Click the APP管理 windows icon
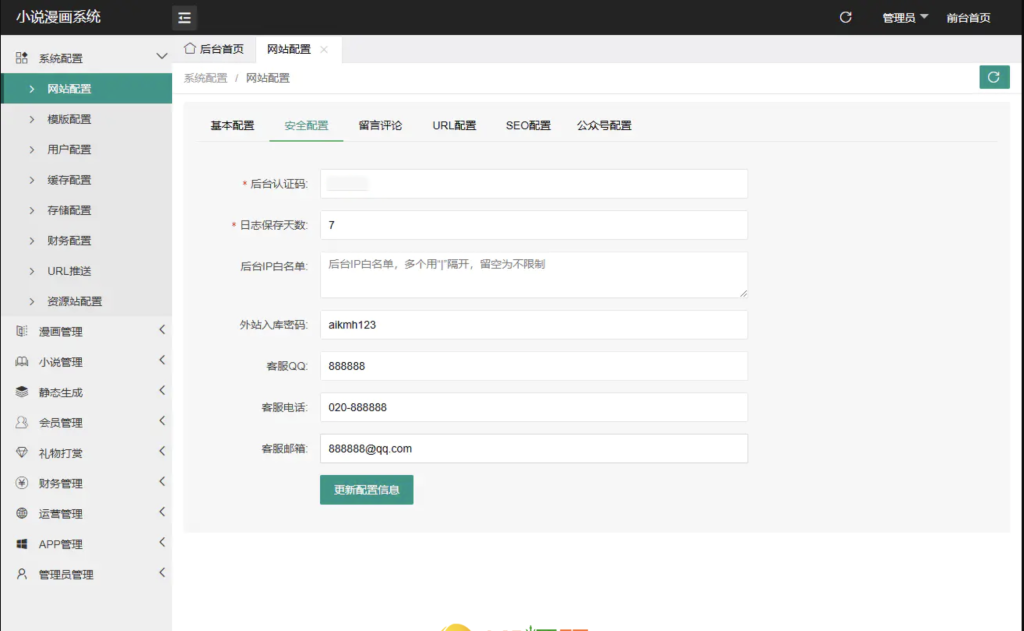The height and width of the screenshot is (631, 1024). tap(22, 544)
